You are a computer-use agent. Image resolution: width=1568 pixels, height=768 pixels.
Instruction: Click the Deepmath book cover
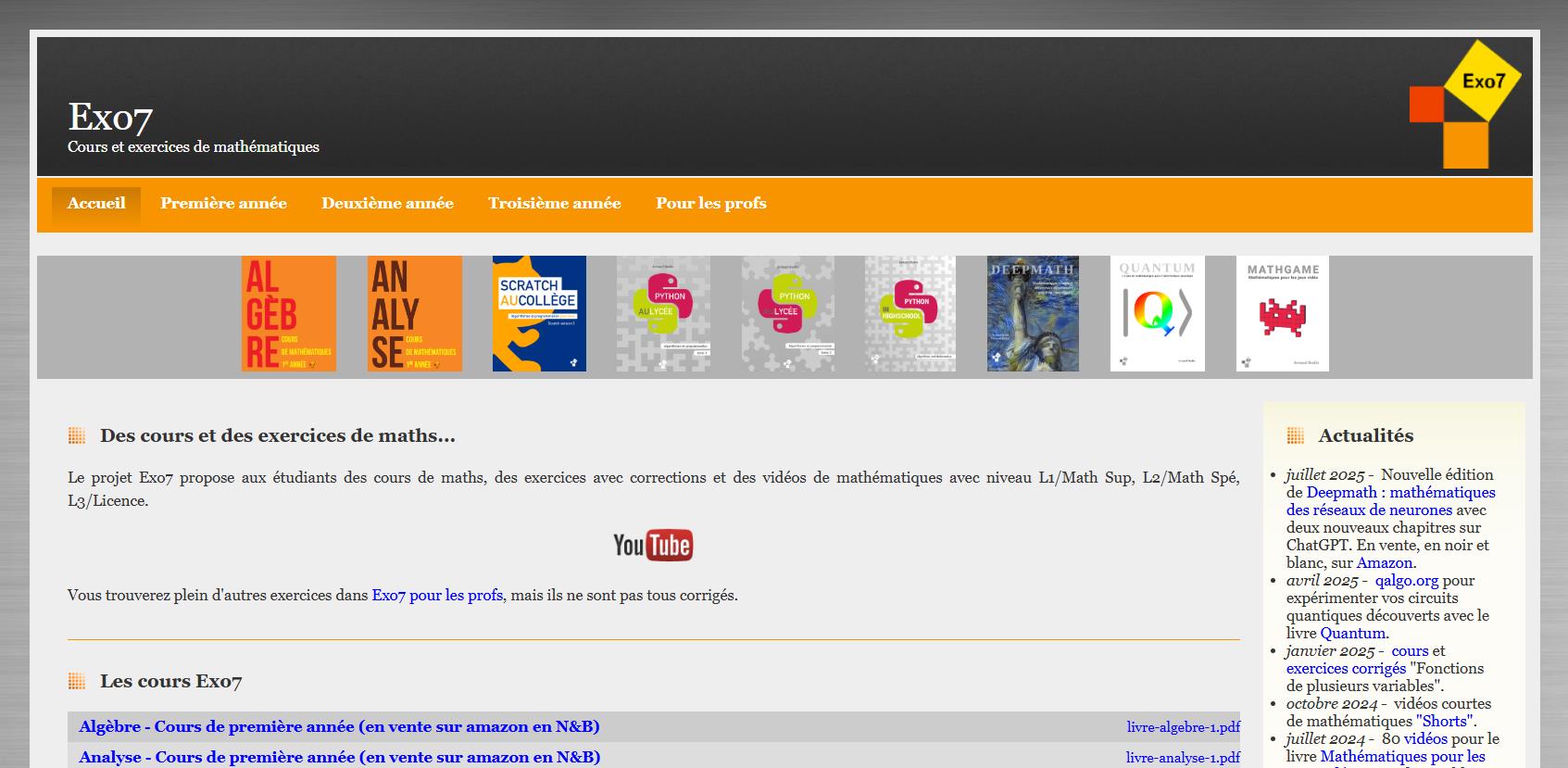(1033, 314)
